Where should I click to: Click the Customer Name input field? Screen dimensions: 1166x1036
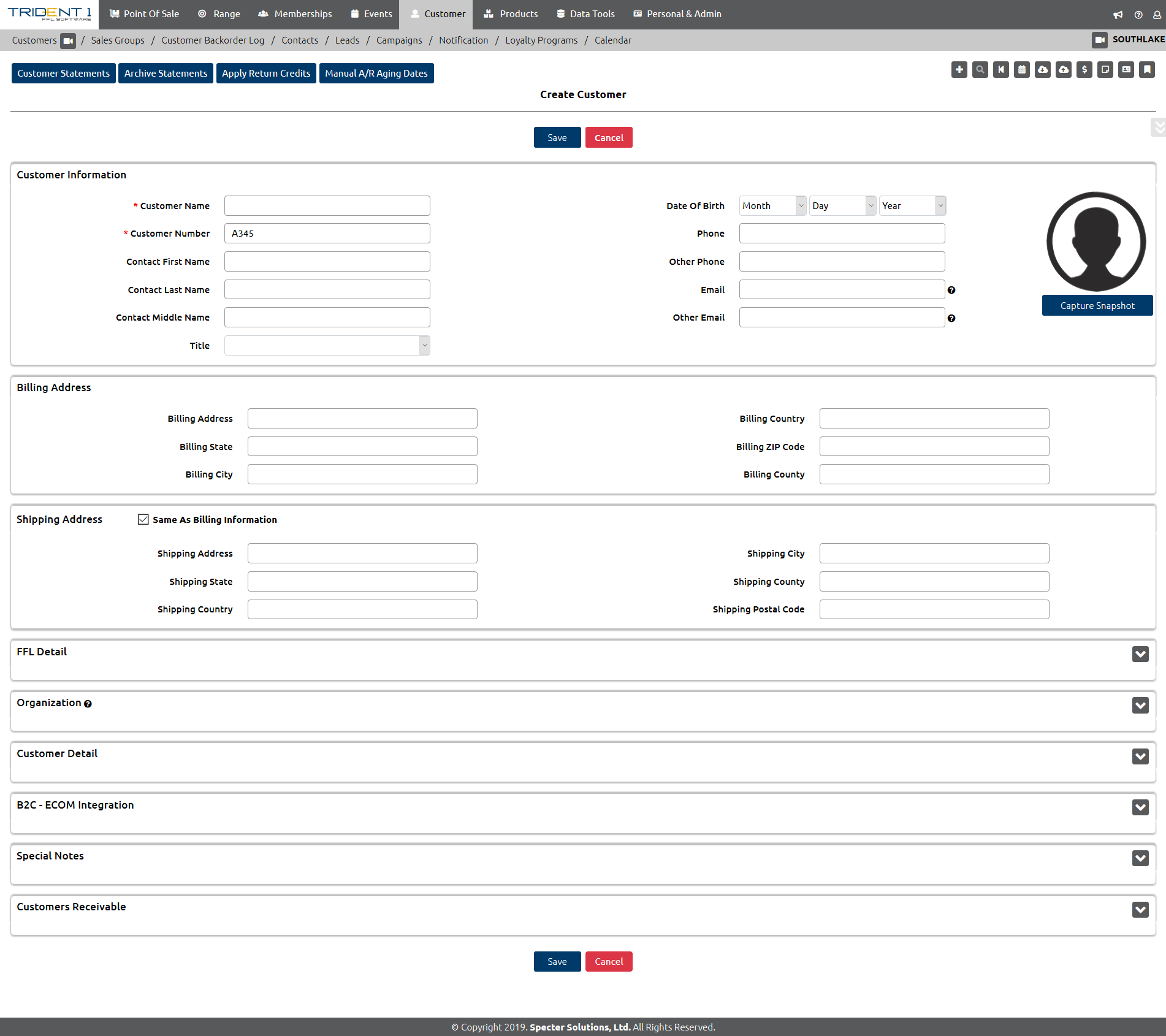click(x=327, y=206)
